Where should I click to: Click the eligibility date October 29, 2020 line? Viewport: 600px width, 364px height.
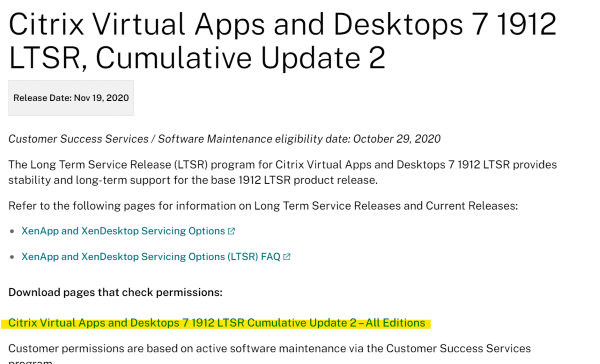224,139
